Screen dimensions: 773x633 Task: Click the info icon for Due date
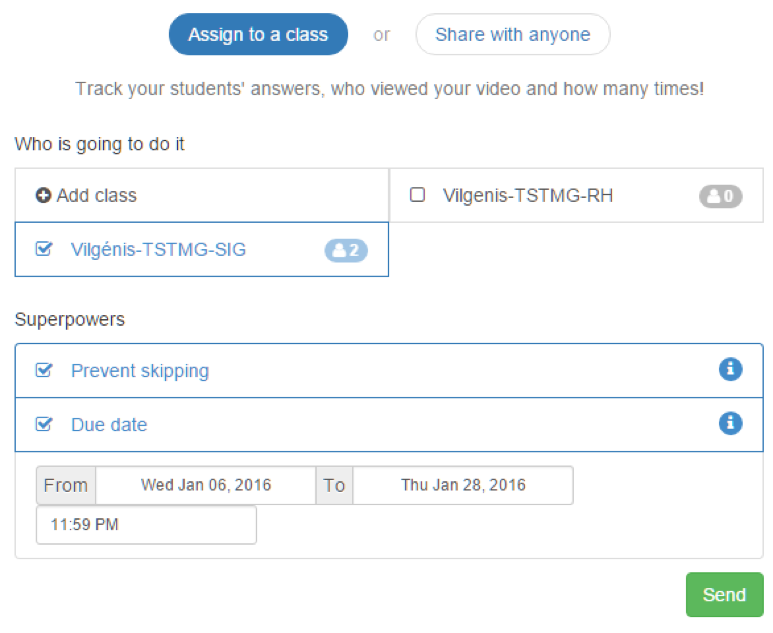[x=731, y=424]
